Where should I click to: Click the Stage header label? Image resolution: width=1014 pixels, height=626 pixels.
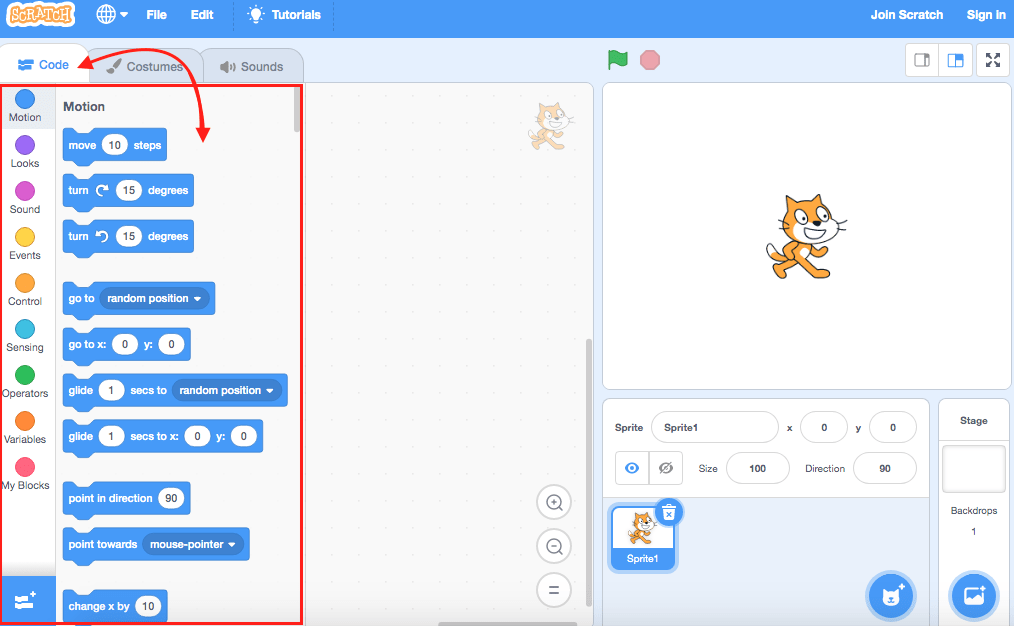click(973, 420)
